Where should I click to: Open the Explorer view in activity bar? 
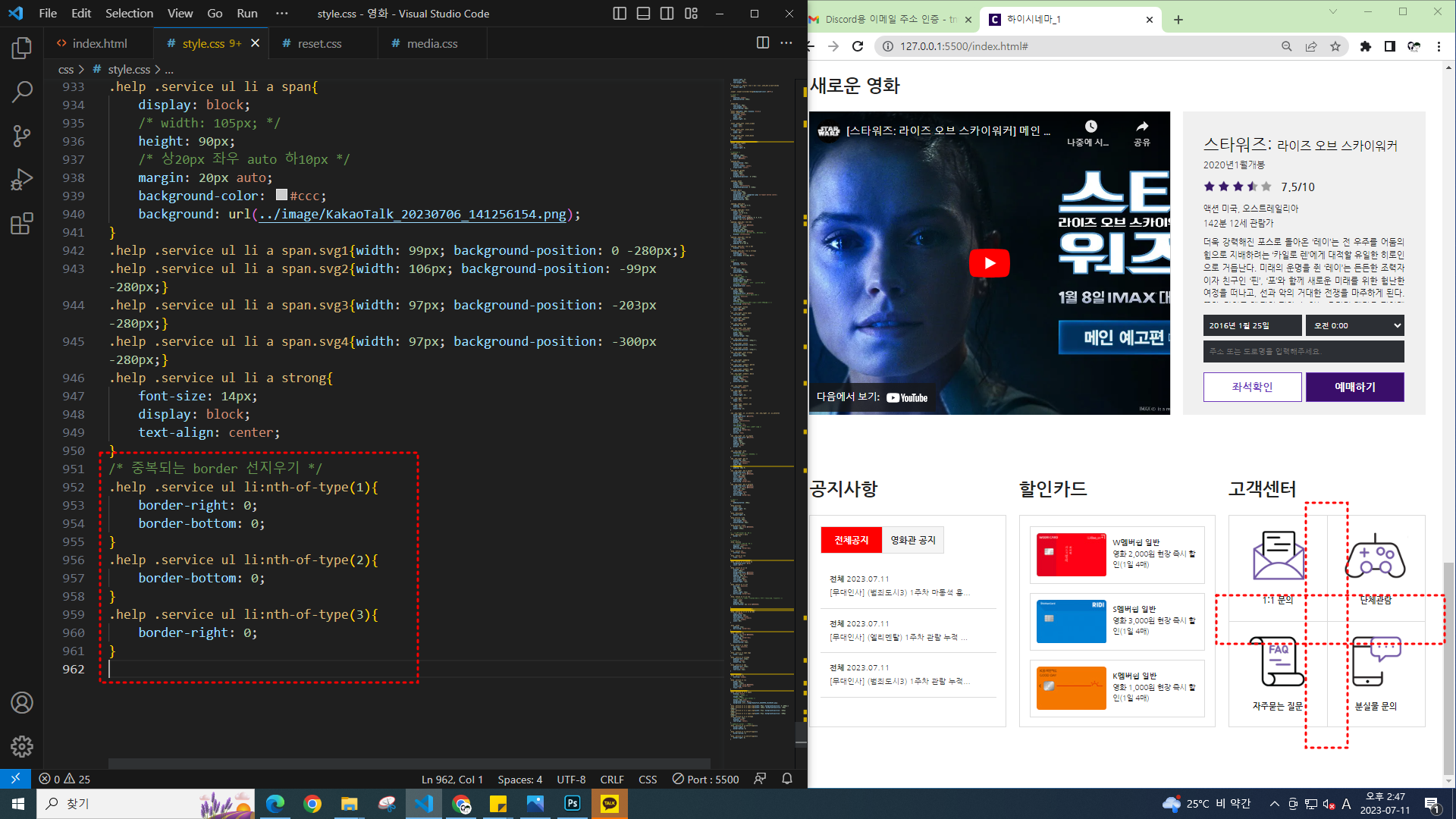(x=21, y=49)
